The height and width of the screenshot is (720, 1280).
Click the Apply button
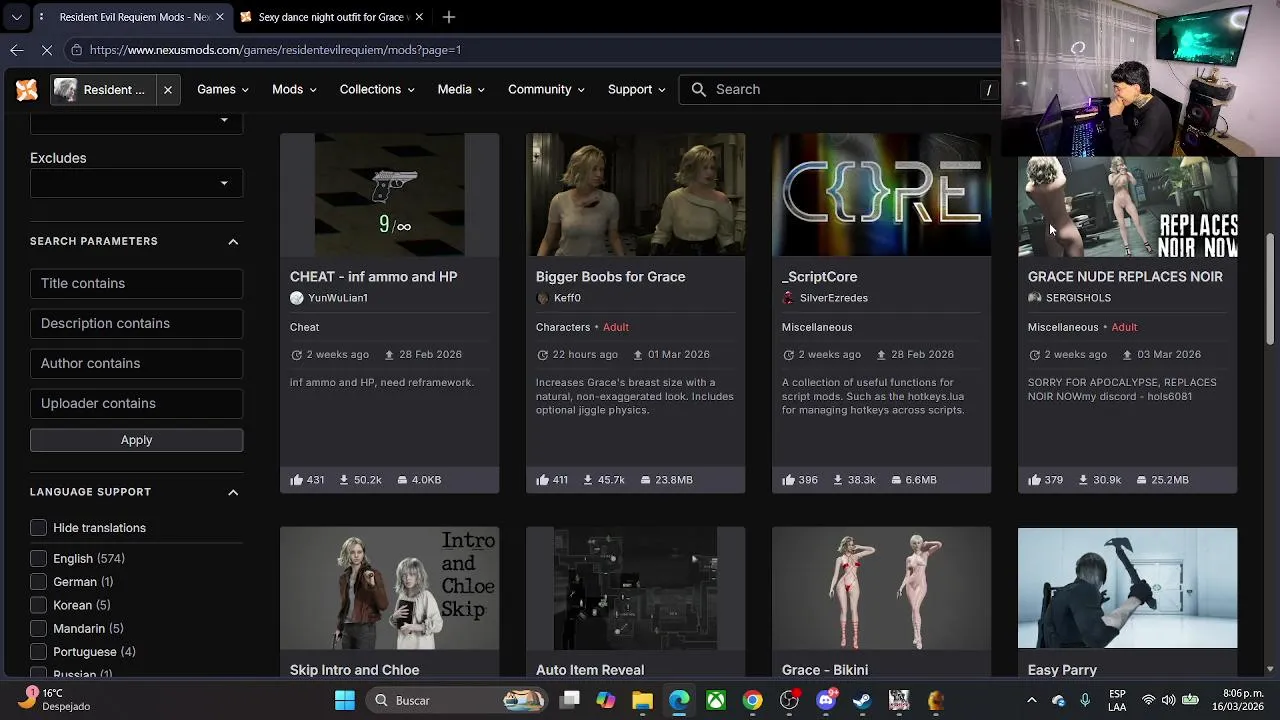[x=136, y=440]
